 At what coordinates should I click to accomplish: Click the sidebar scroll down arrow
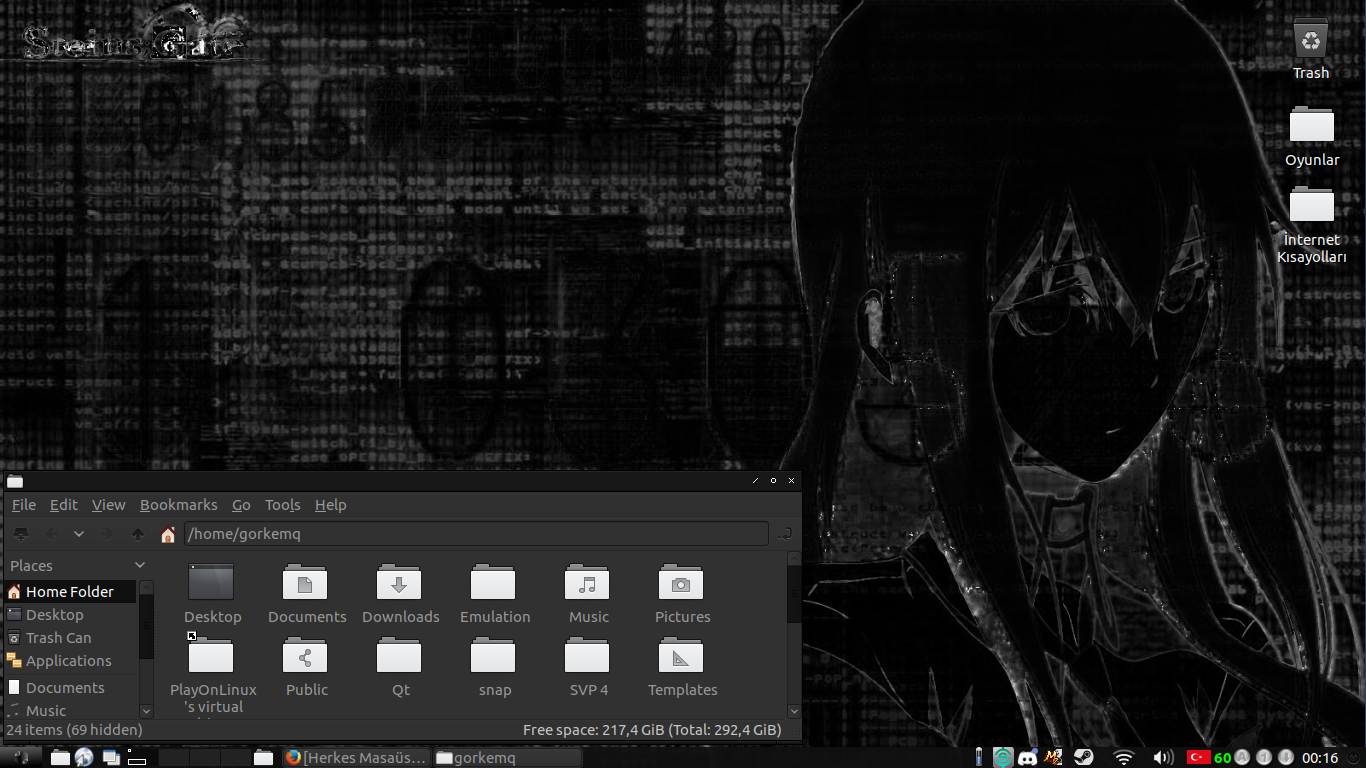(x=146, y=711)
